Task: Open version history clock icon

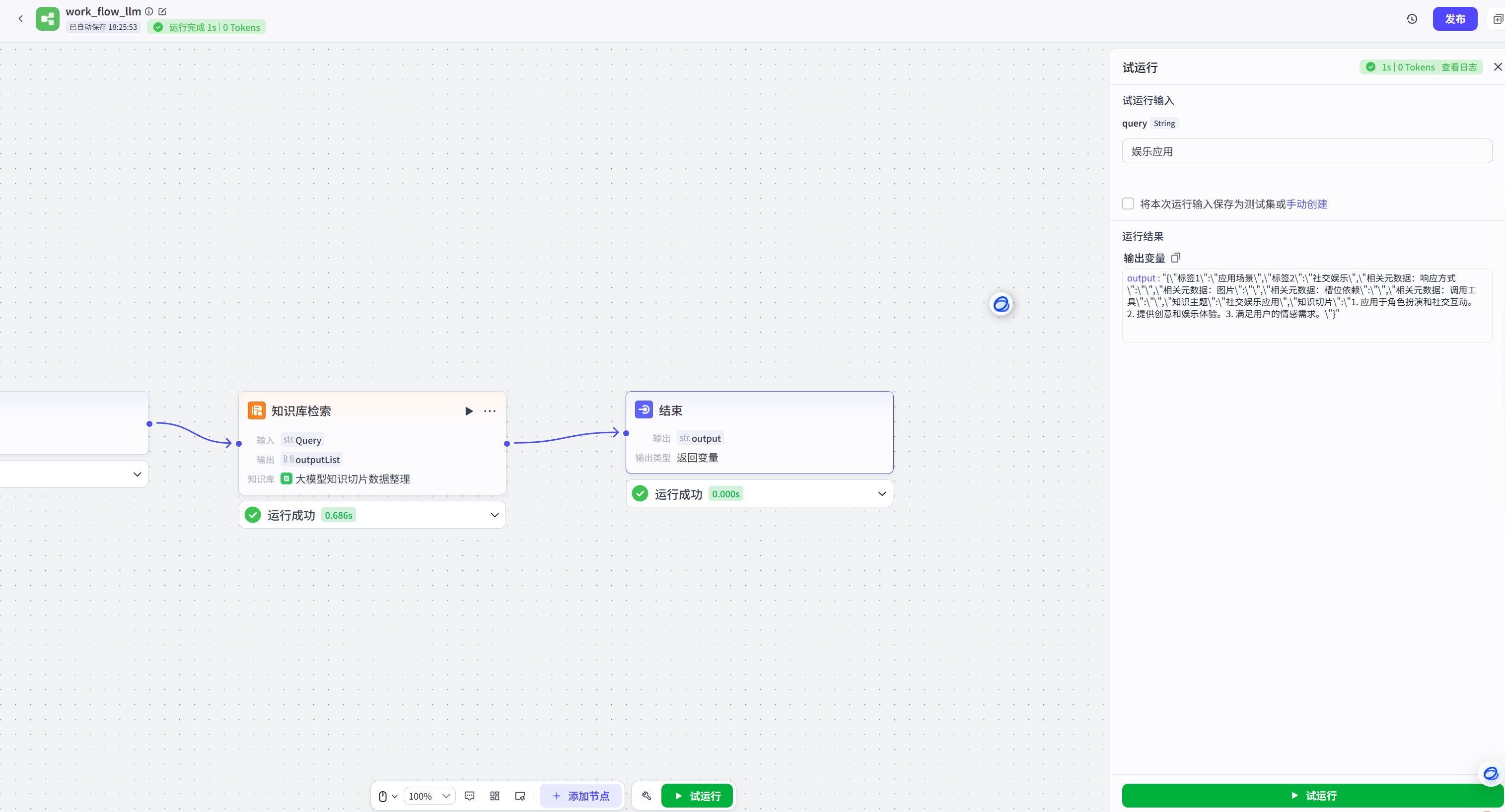Action: tap(1412, 19)
